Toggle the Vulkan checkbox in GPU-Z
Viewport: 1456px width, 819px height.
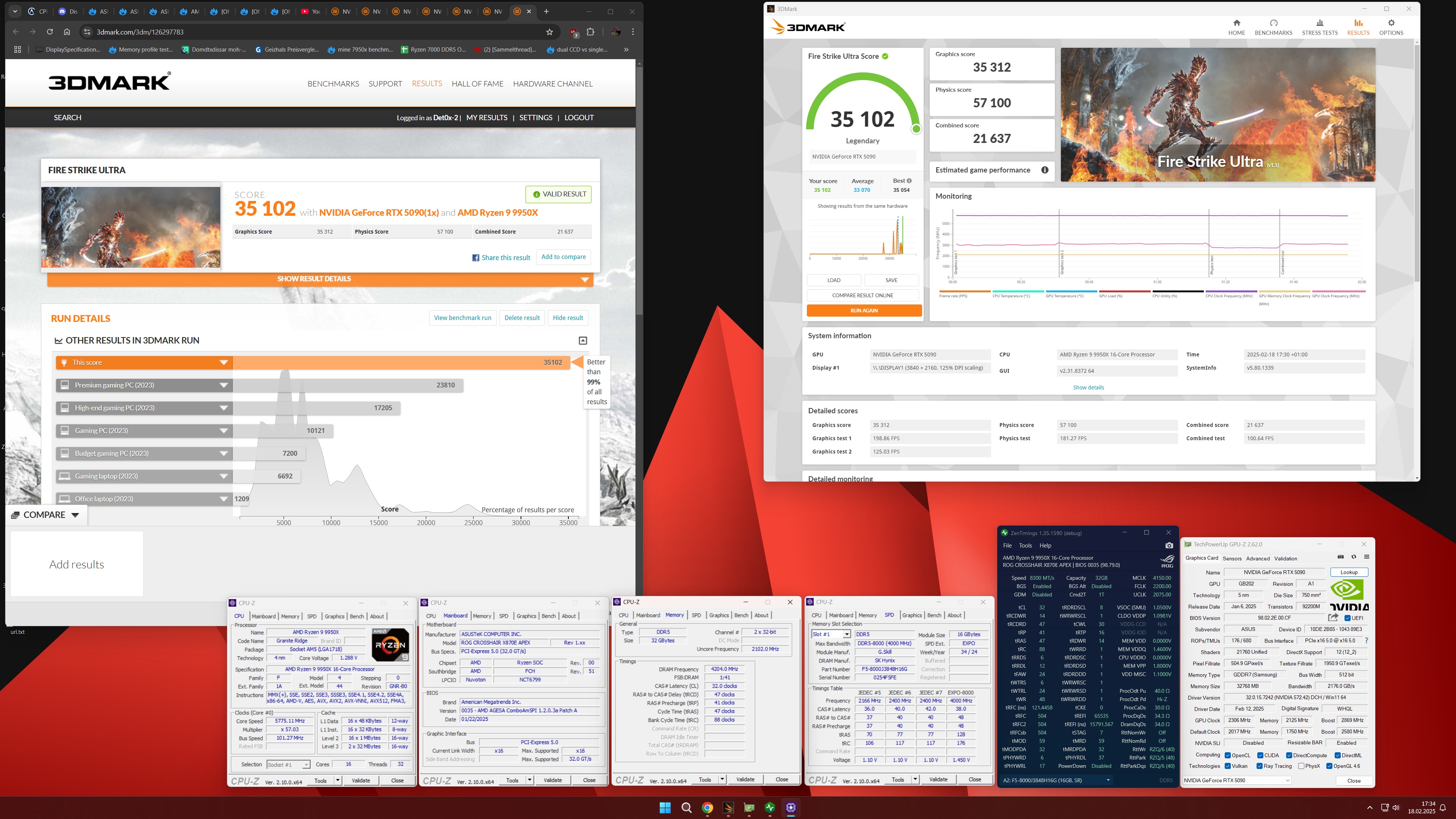coord(1228,766)
